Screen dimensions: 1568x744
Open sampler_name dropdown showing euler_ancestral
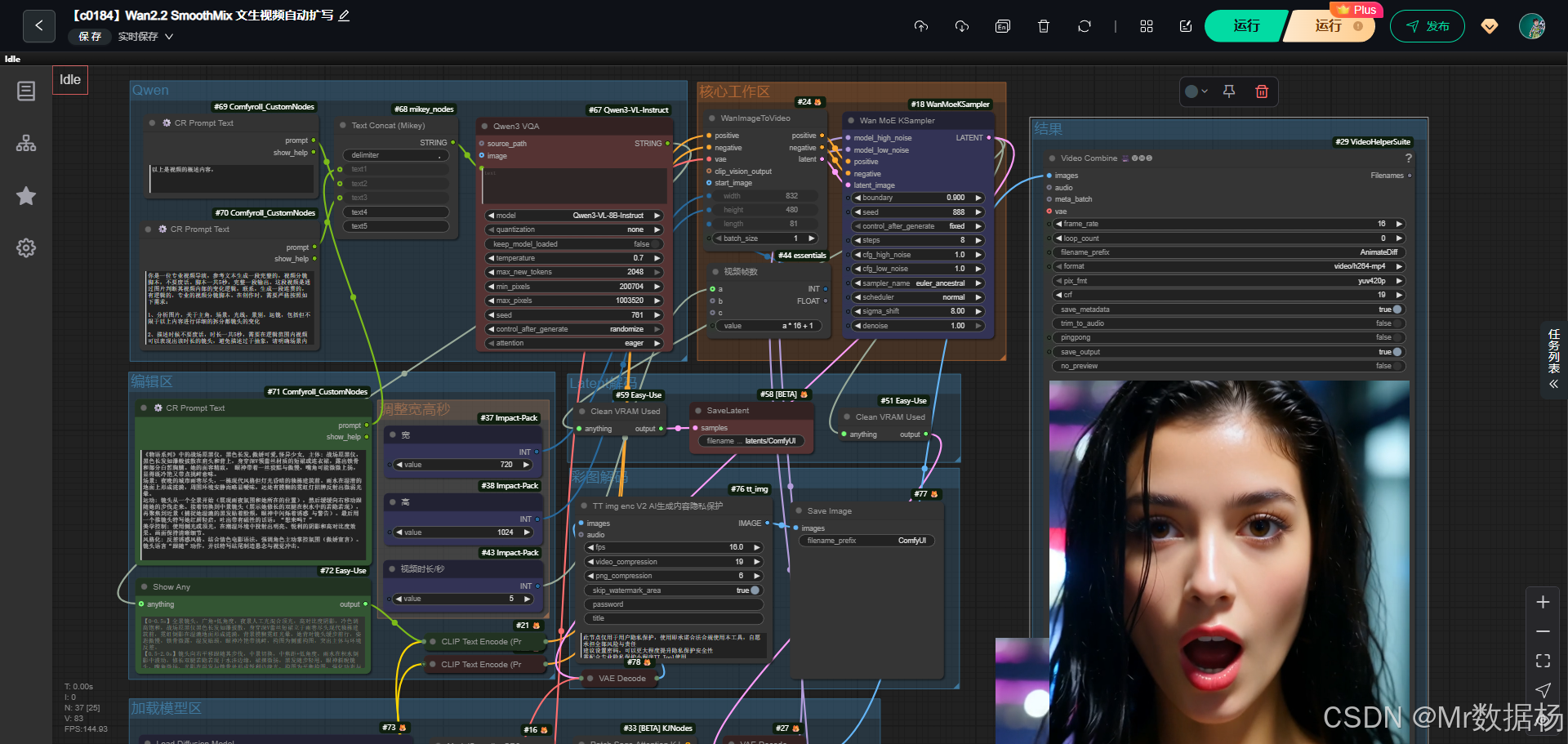(x=918, y=283)
